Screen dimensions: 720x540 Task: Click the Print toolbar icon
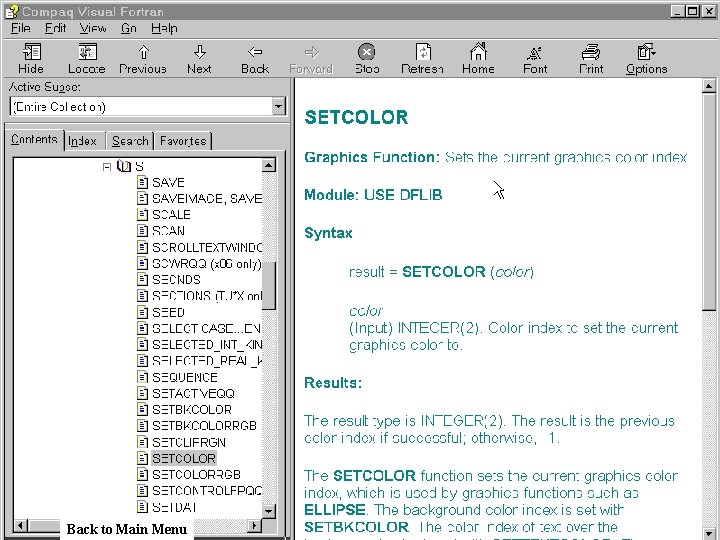[x=591, y=52]
